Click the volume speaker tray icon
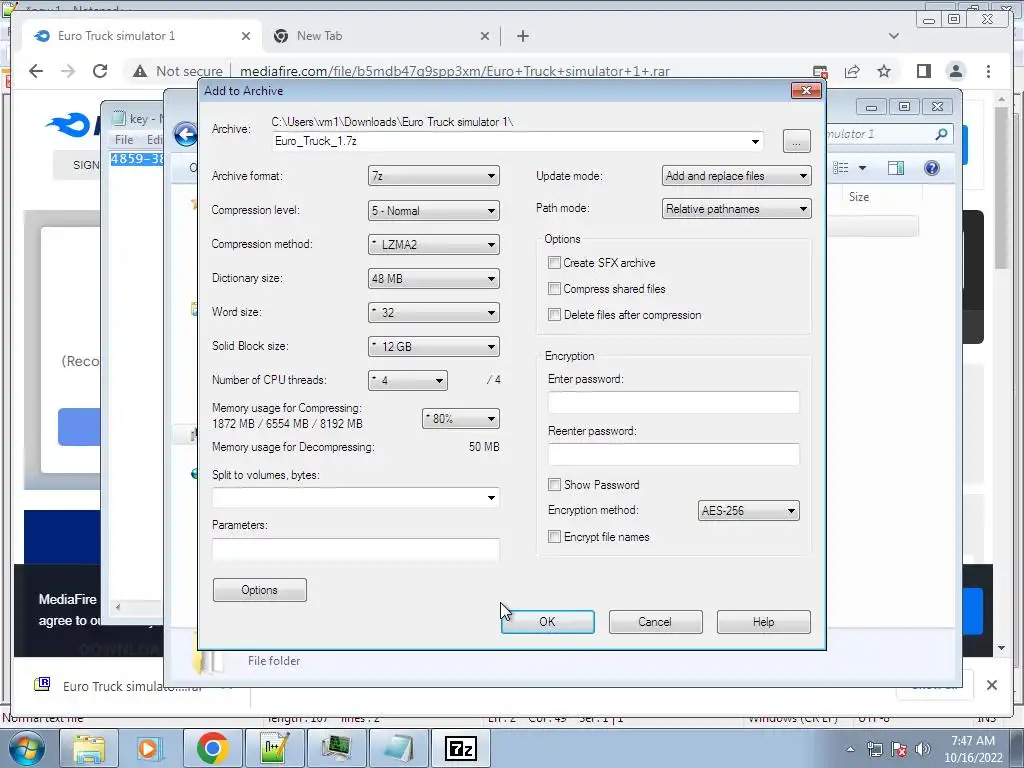This screenshot has height=768, width=1024. pos(923,749)
